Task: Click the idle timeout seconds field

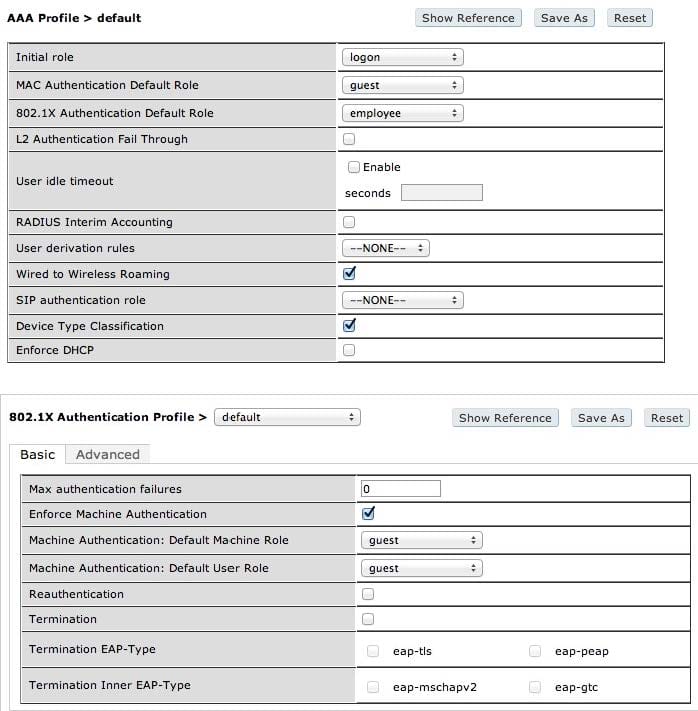Action: pos(442,193)
